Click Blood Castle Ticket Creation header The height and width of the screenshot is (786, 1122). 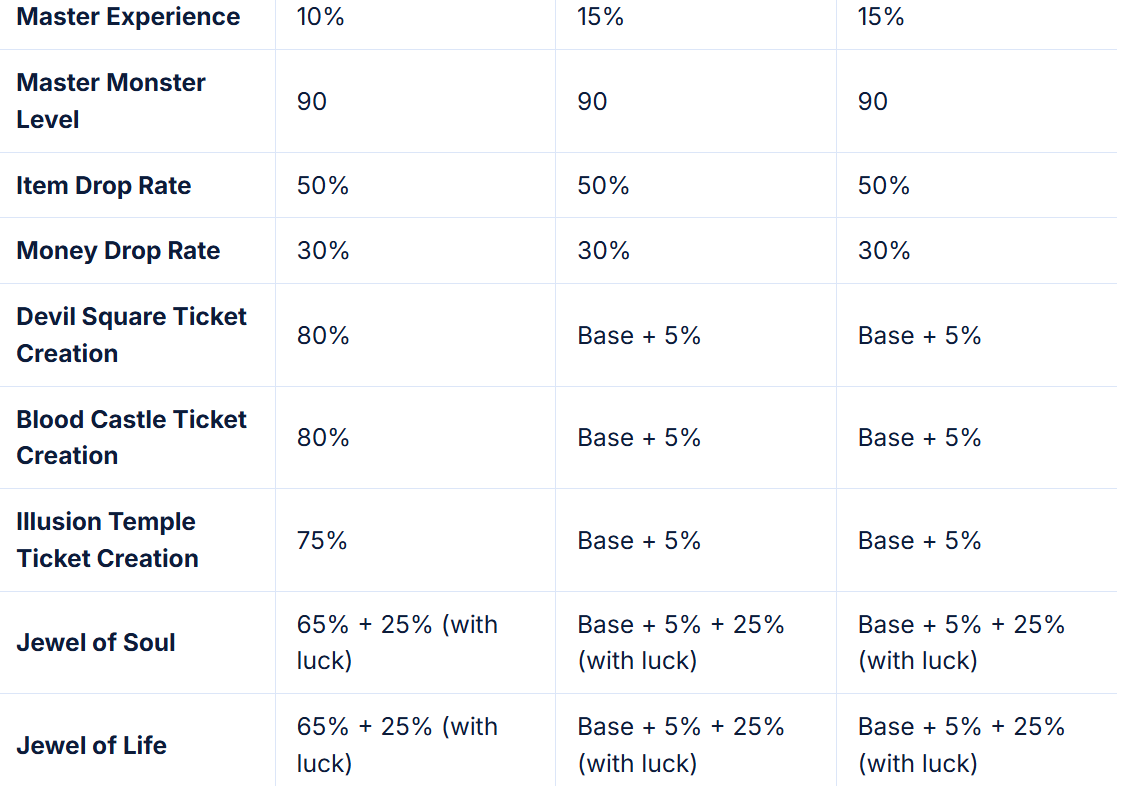pyautogui.click(x=131, y=437)
